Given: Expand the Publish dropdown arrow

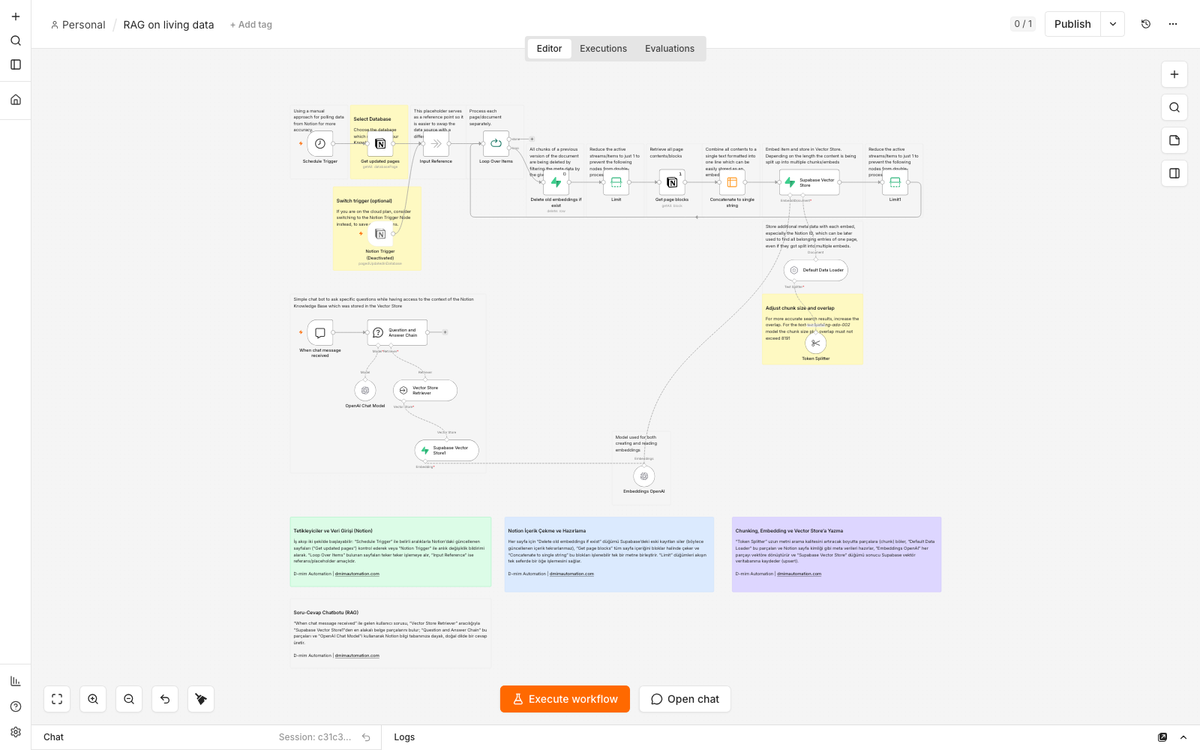Looking at the screenshot, I should point(1113,24).
